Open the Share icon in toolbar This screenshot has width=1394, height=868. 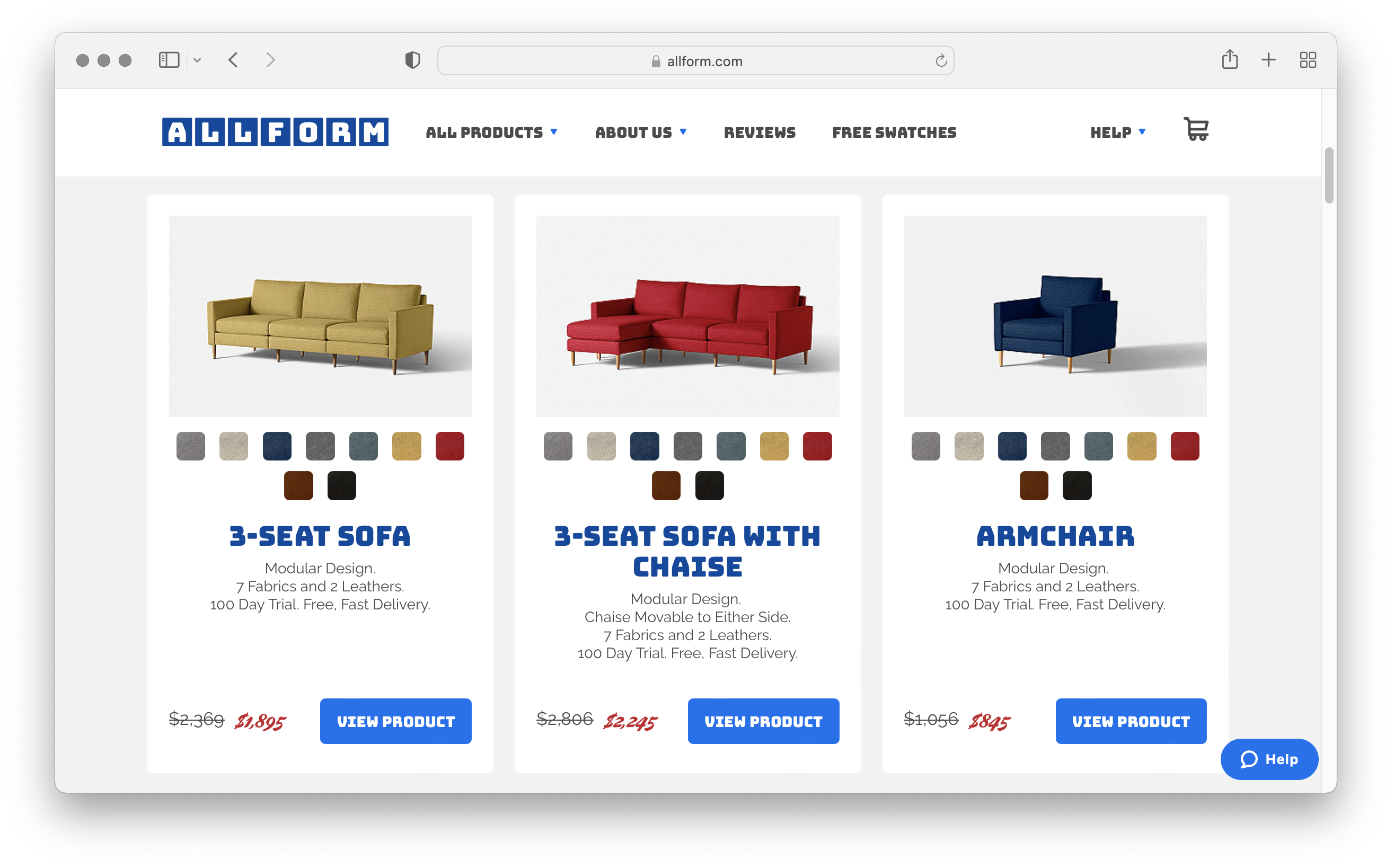tap(1229, 59)
